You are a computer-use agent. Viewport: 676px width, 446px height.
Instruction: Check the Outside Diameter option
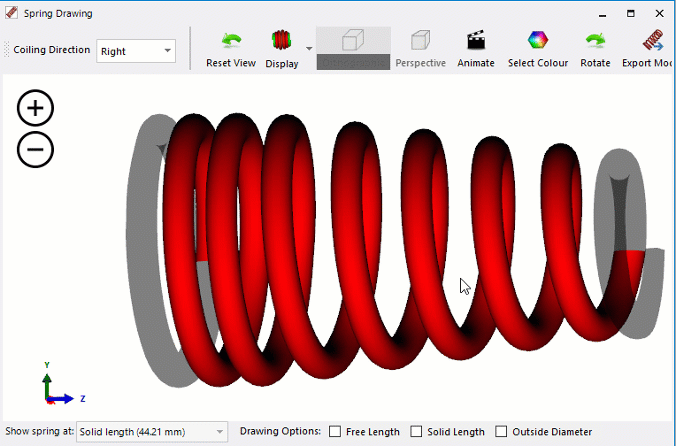point(502,432)
